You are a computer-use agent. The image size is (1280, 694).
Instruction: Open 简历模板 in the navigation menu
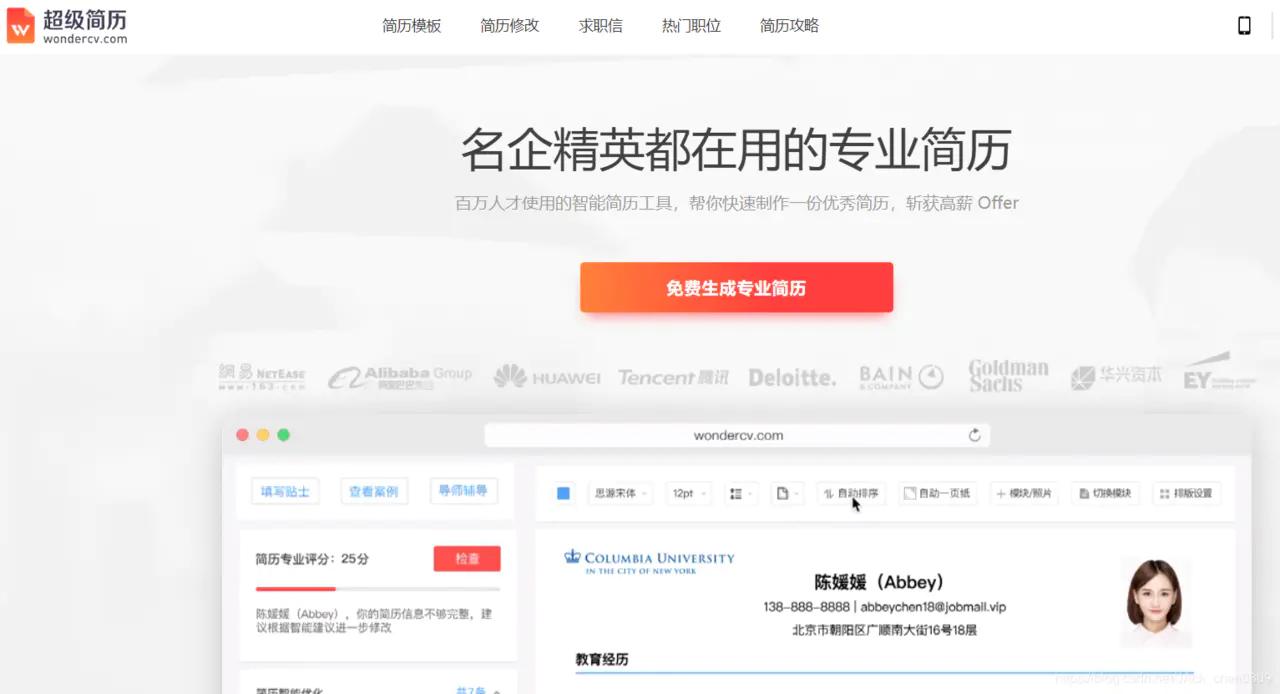coord(412,26)
